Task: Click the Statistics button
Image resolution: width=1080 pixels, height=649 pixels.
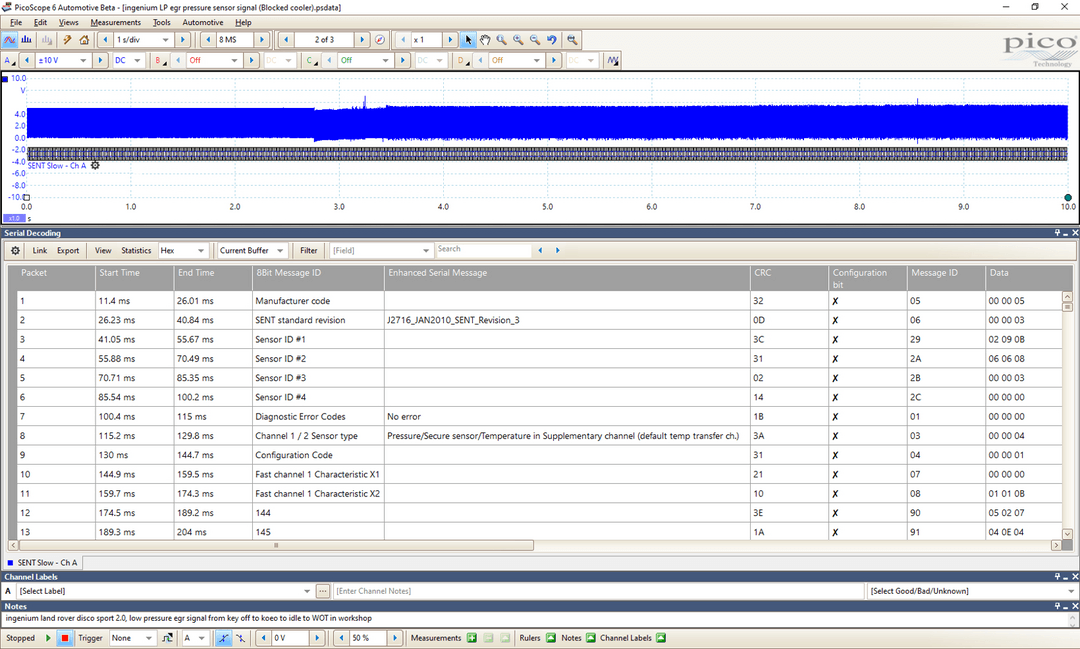Action: click(x=136, y=251)
